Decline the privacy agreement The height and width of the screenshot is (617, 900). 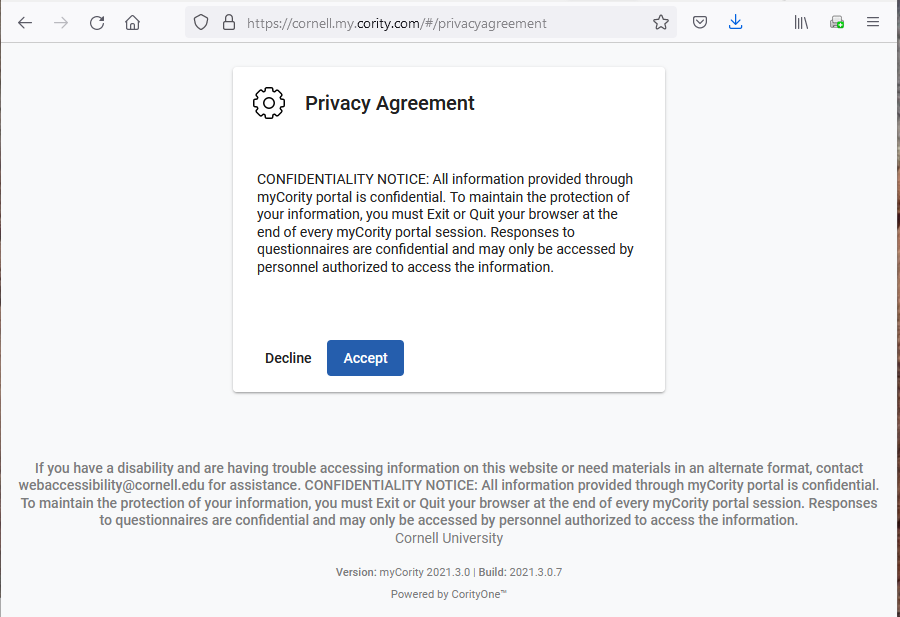click(288, 358)
